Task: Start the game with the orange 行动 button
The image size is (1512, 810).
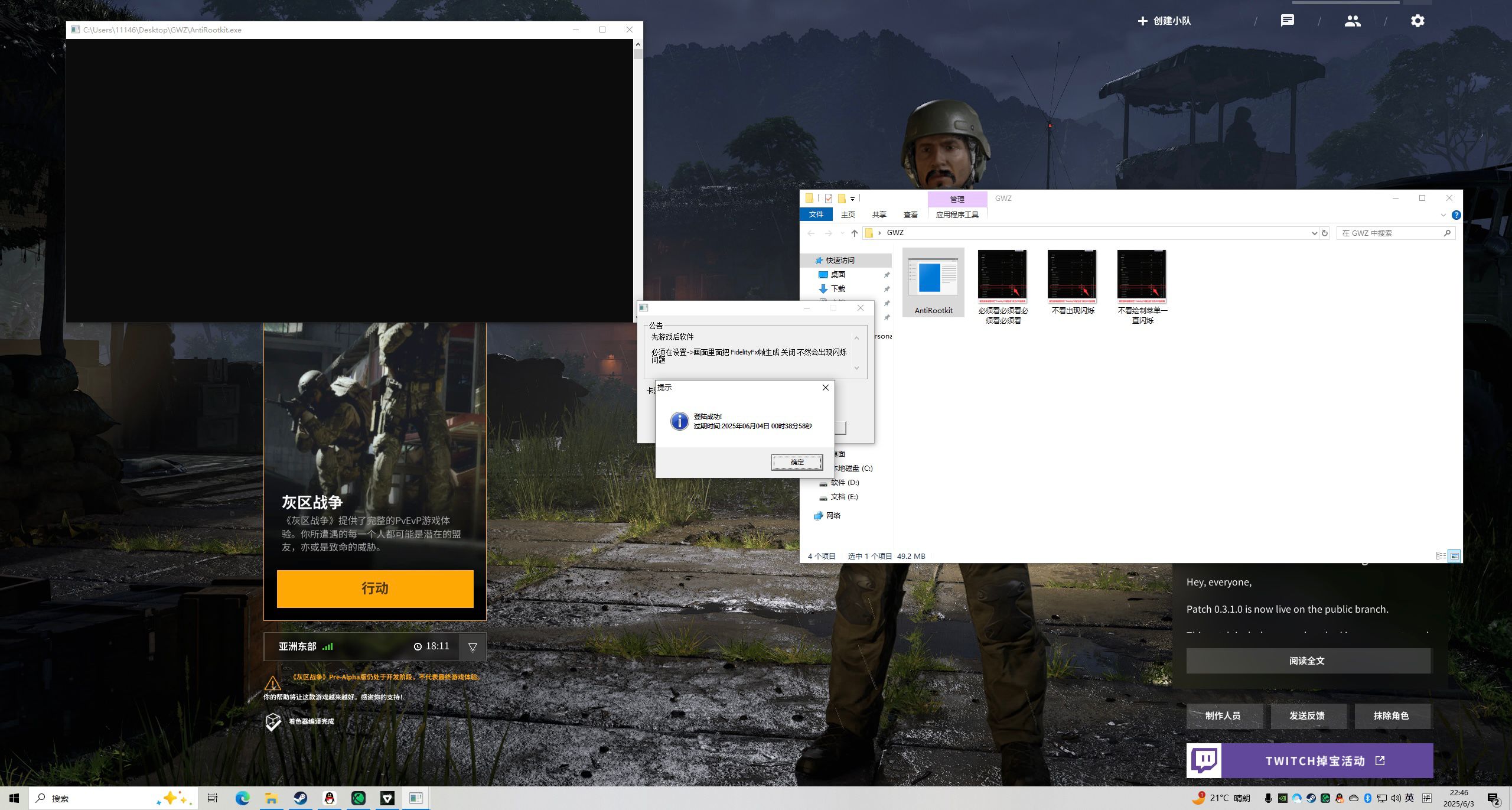Action: pos(375,588)
